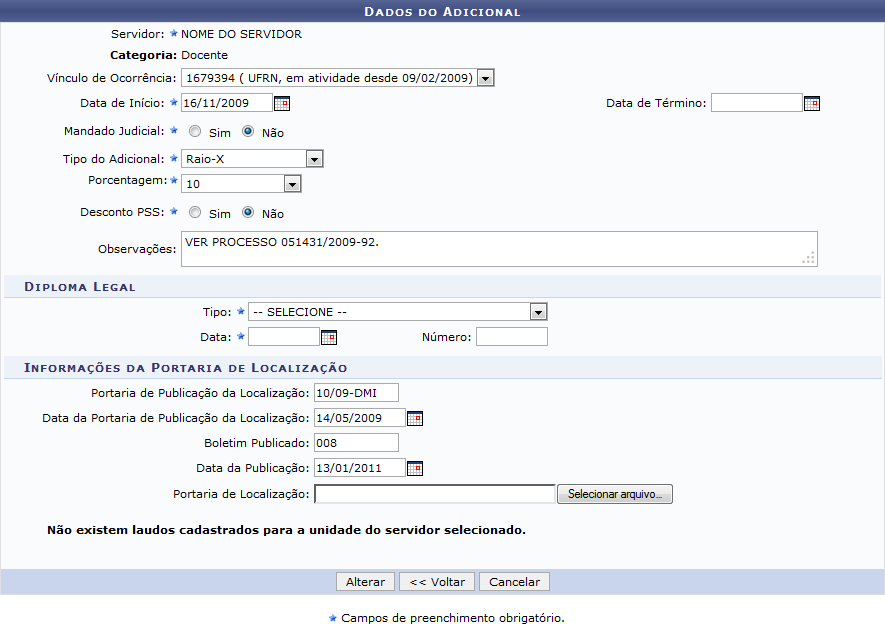The width and height of the screenshot is (885, 624).
Task: Open calendar picker for Data de Início
Action: coord(282,103)
